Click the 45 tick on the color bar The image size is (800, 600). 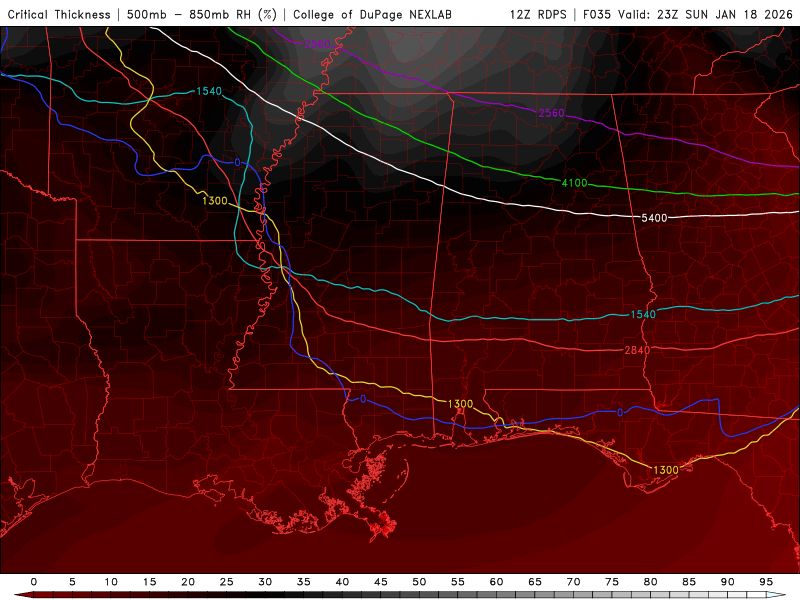tap(381, 582)
